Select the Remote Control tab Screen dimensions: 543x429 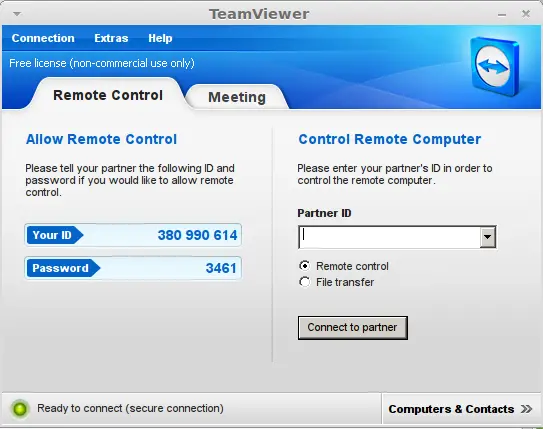point(108,95)
